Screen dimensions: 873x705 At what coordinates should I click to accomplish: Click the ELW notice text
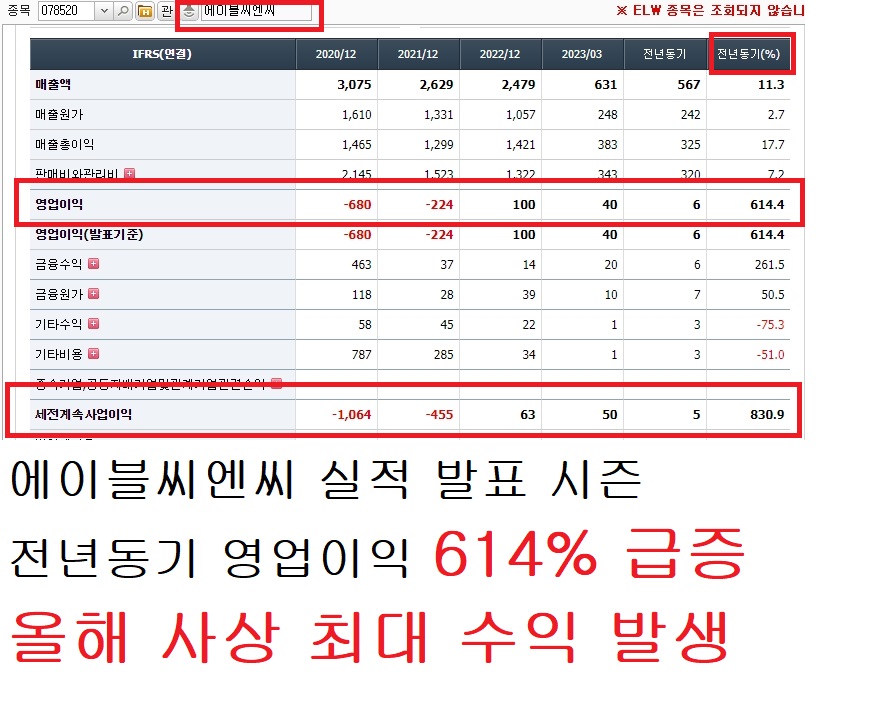710,10
